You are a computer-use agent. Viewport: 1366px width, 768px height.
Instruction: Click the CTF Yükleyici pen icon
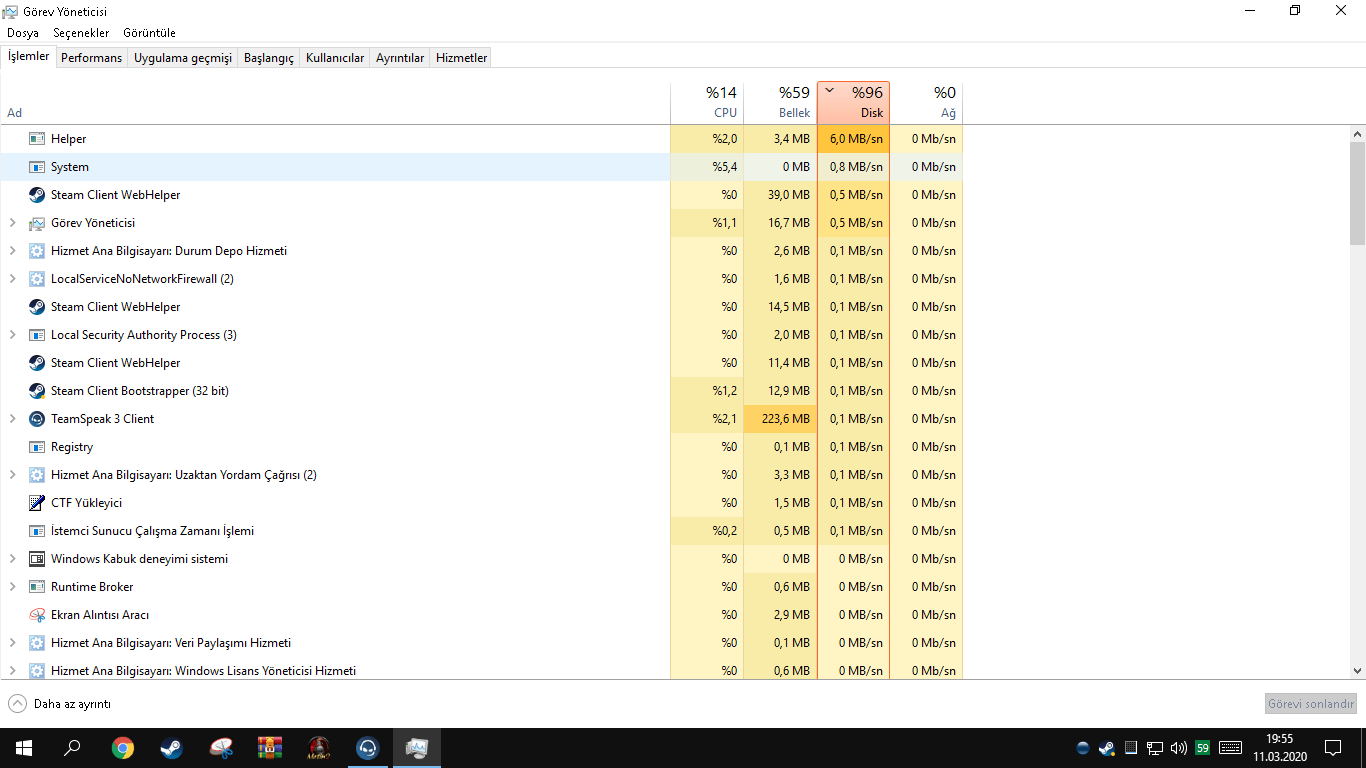(37, 503)
